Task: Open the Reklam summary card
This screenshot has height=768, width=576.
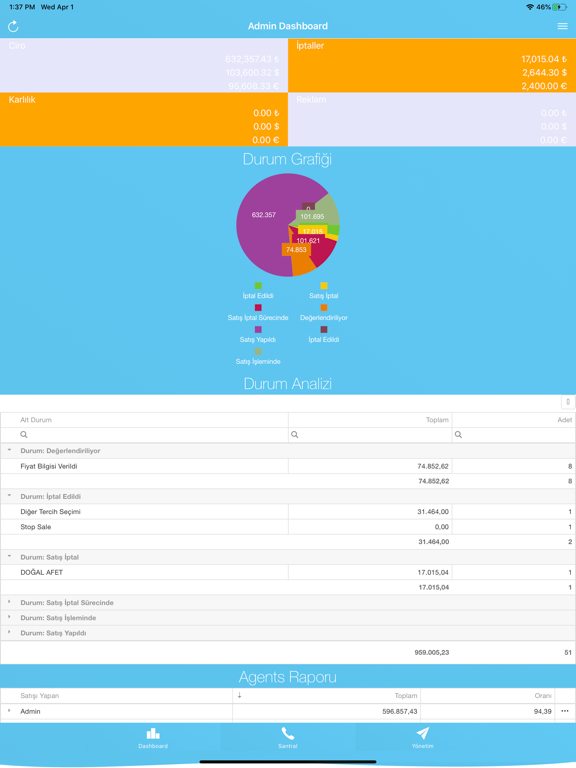Action: click(x=432, y=119)
